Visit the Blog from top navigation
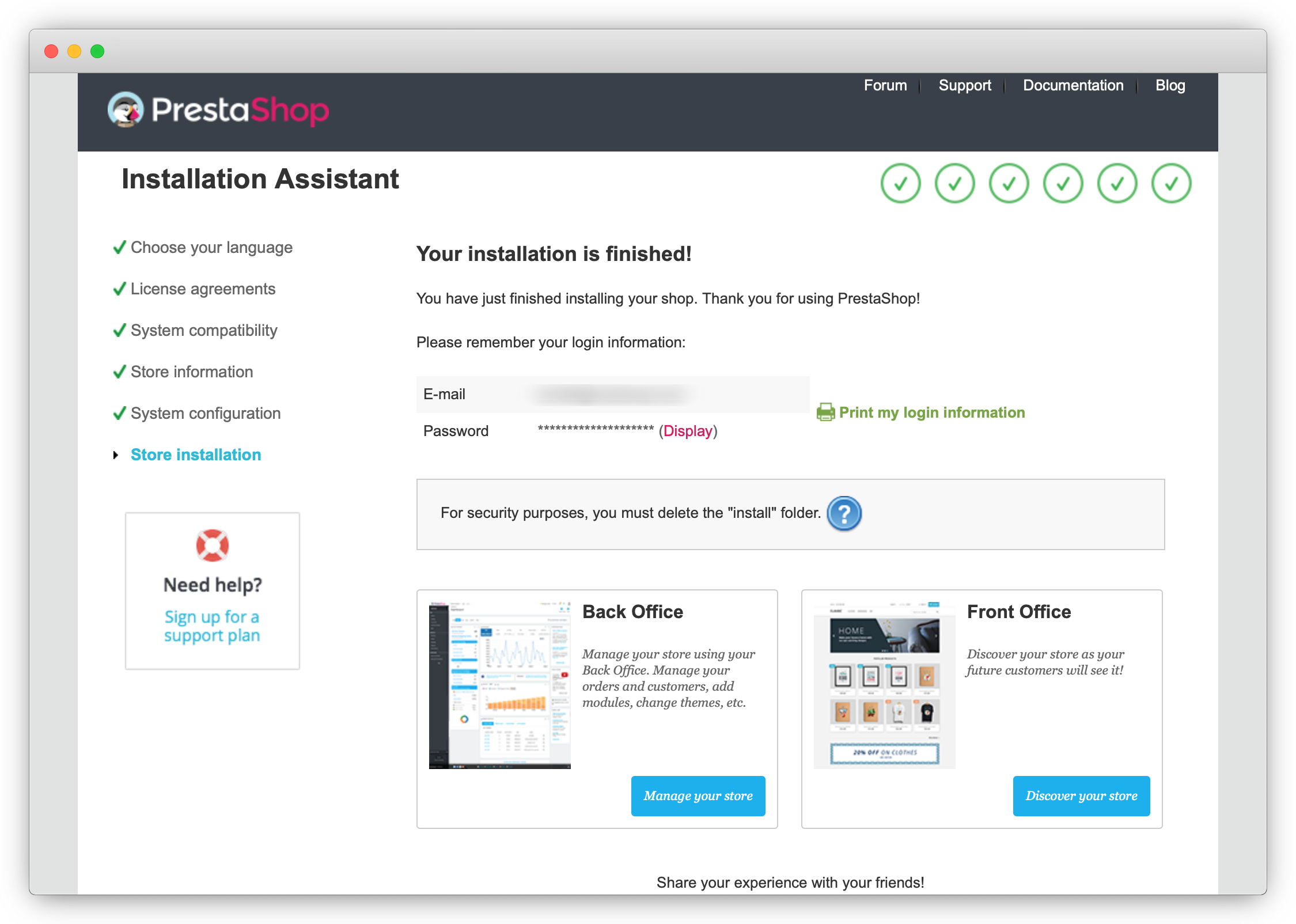1296x924 pixels. pos(1170,85)
